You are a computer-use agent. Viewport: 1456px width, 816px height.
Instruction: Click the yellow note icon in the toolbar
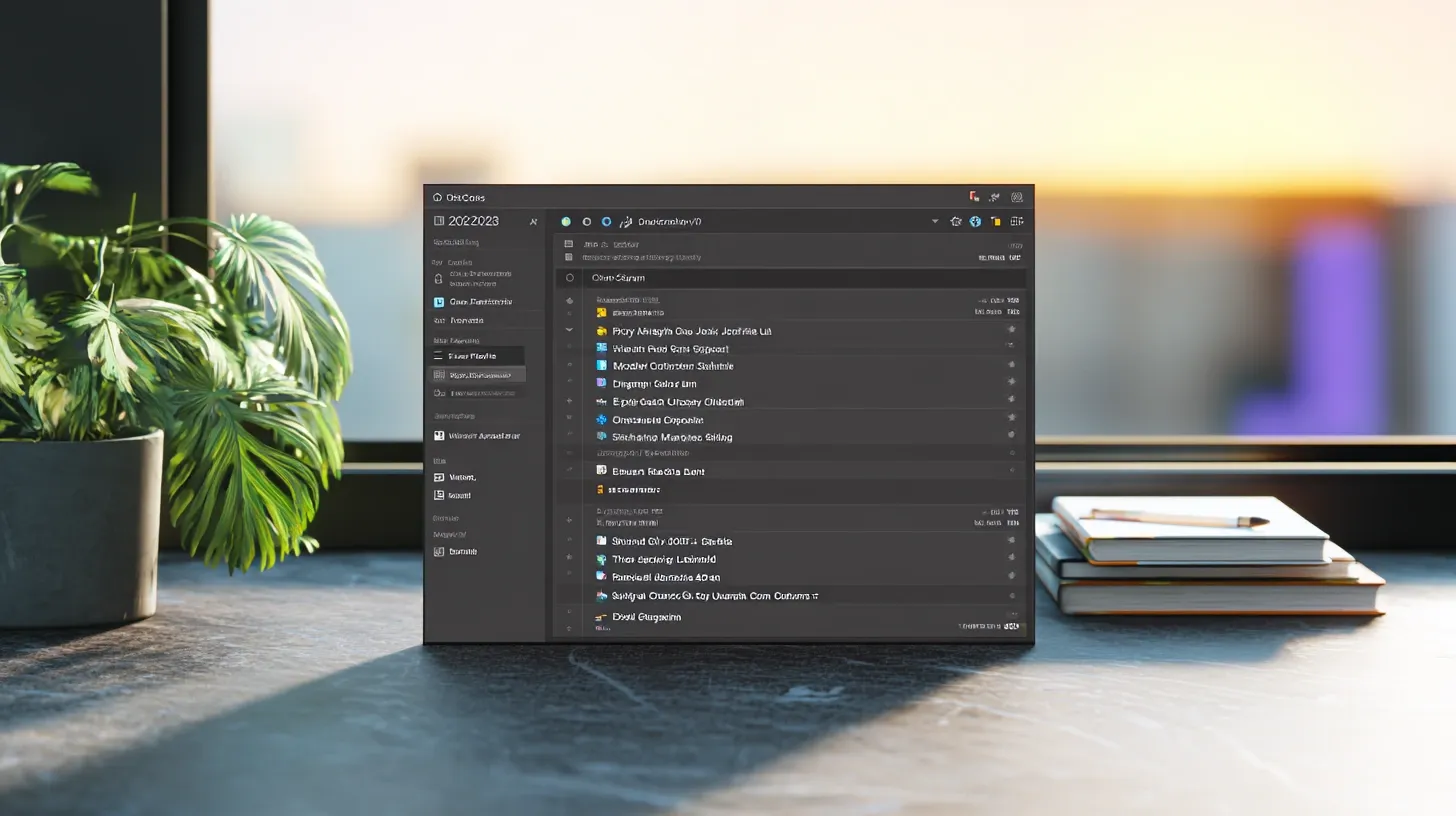tap(995, 221)
